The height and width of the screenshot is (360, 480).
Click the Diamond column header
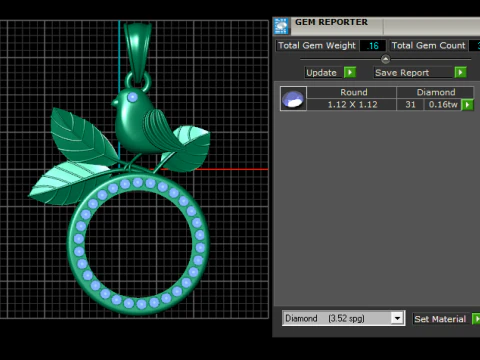point(435,92)
